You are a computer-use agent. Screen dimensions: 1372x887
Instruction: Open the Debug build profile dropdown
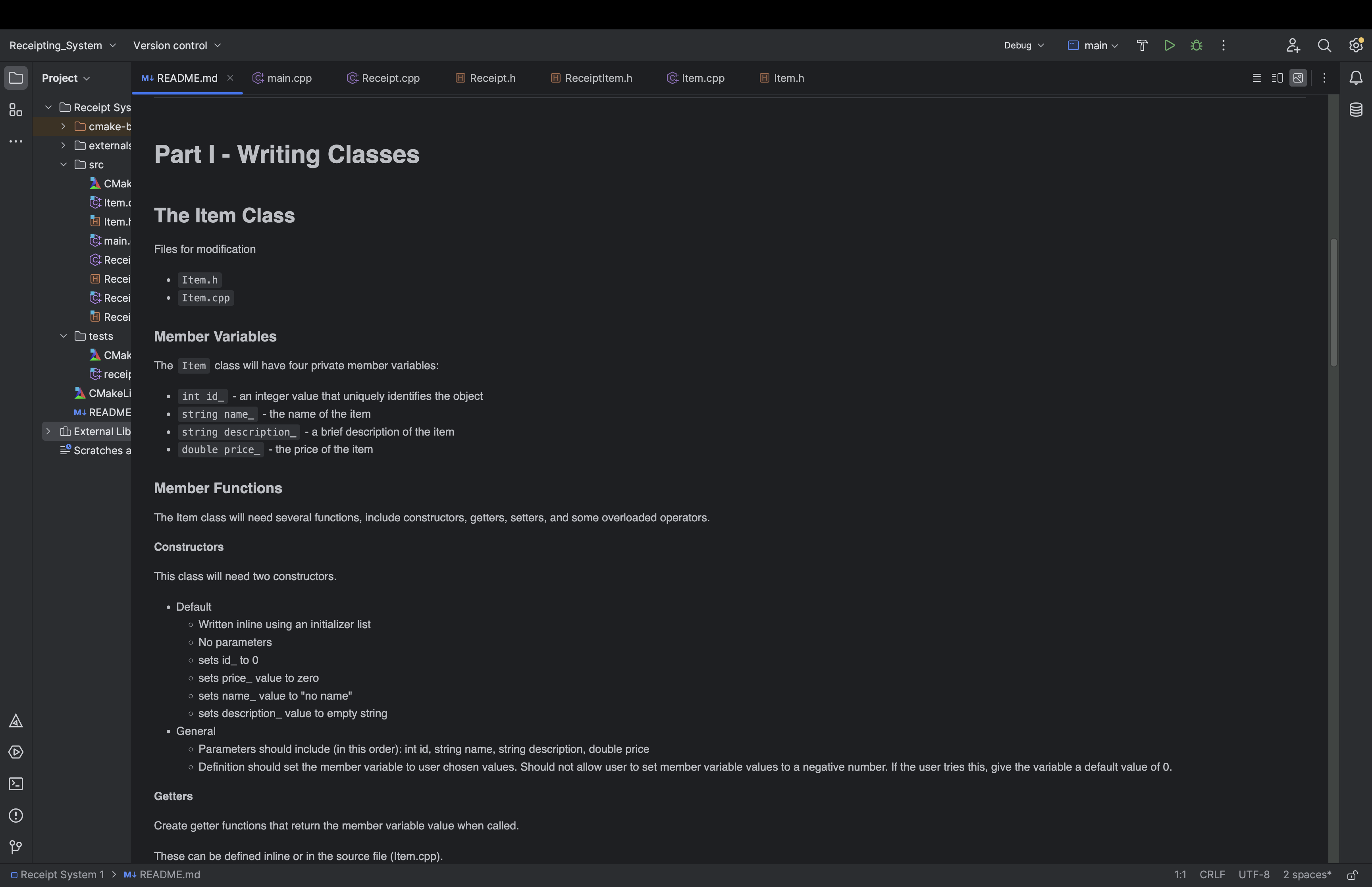pos(1024,46)
